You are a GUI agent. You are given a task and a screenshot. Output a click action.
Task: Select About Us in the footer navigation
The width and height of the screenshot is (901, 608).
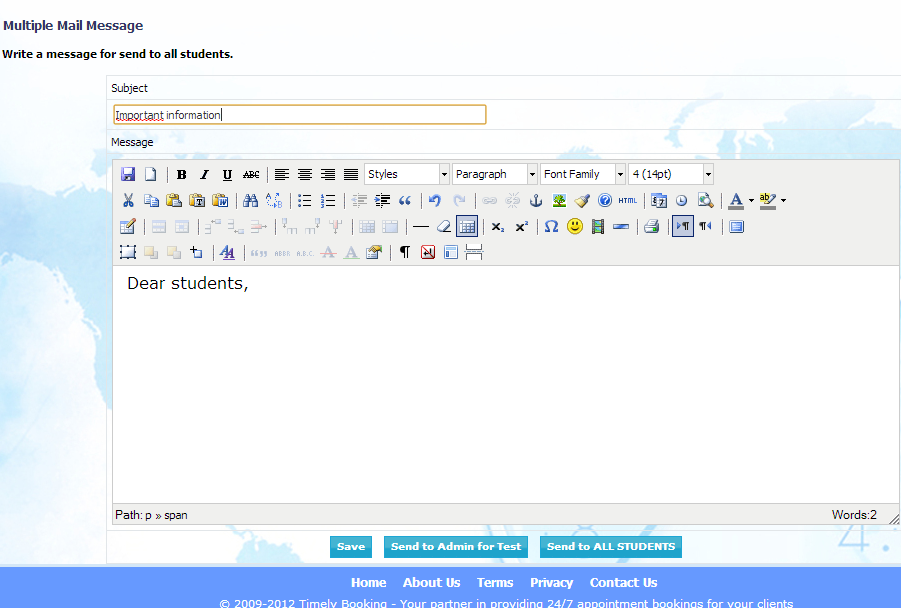[x=431, y=582]
